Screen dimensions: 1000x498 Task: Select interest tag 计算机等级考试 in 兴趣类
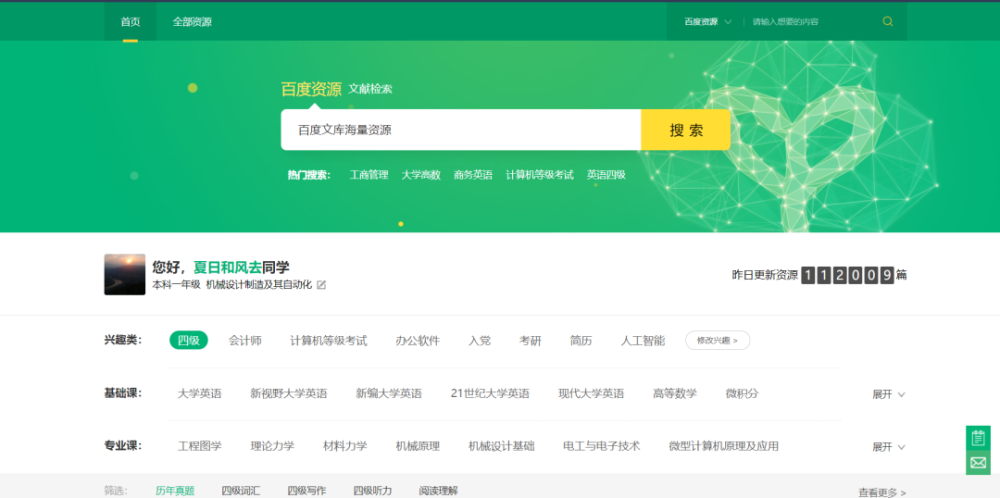point(328,341)
